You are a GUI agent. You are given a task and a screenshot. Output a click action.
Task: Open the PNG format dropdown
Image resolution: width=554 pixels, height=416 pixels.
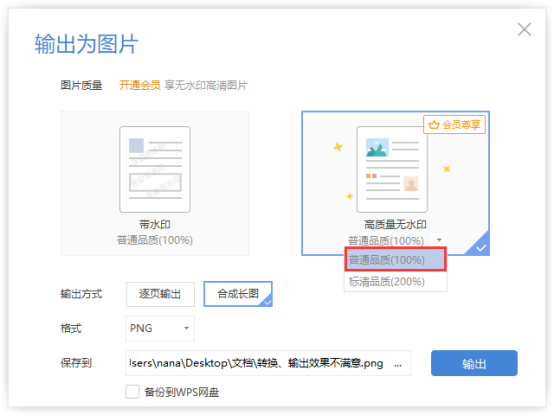(x=160, y=328)
